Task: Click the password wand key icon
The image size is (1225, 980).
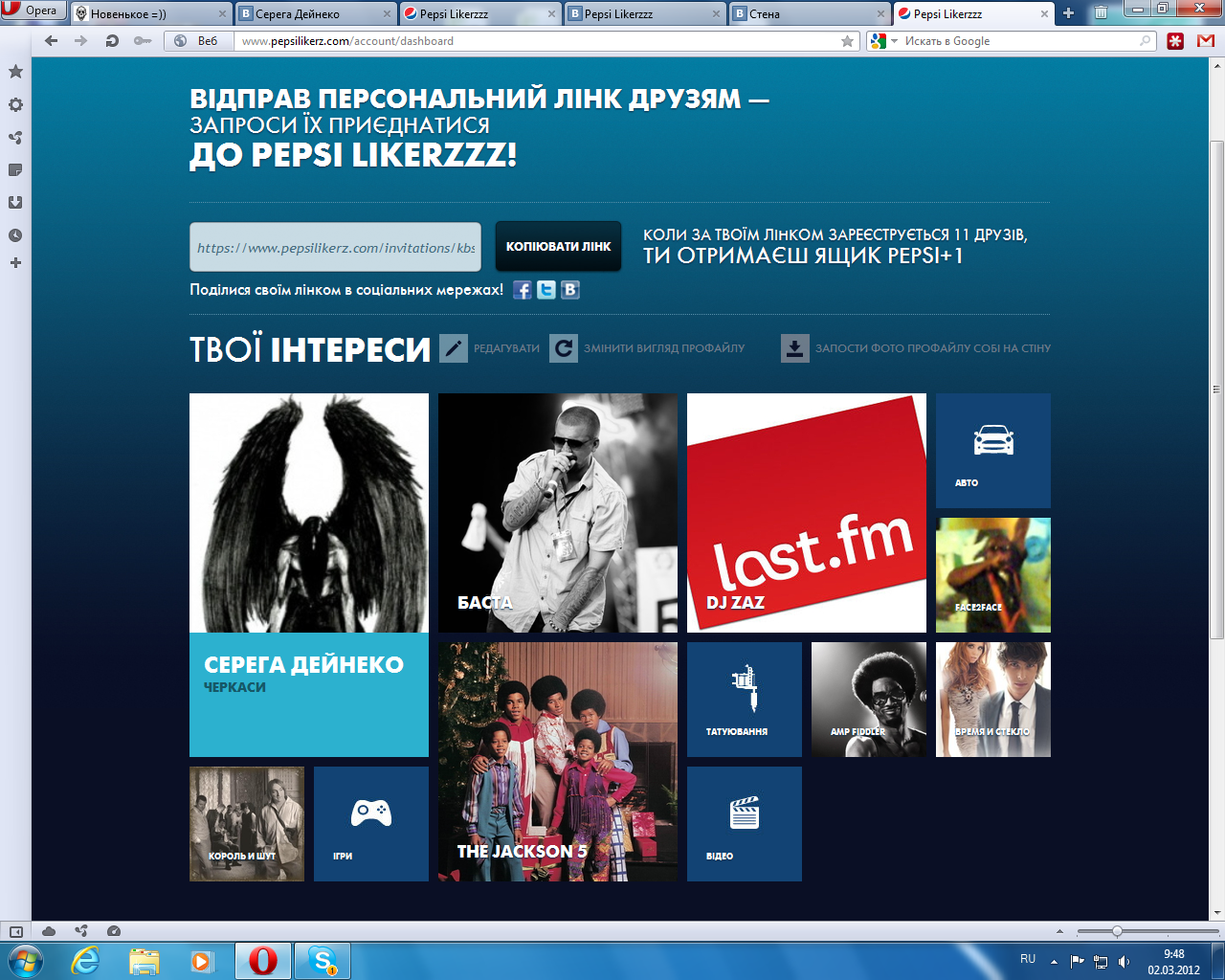Action: pyautogui.click(x=143, y=41)
